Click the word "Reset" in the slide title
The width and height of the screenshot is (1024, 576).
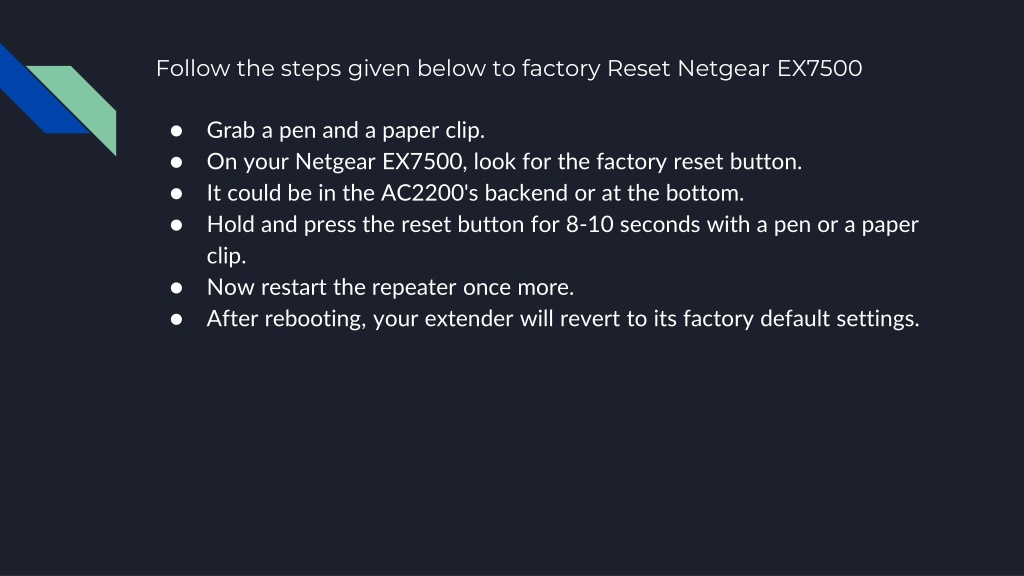coord(639,68)
